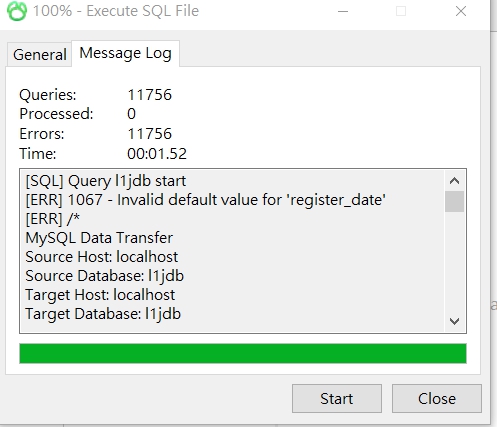Click the log scrollbar up arrow
The image size is (497, 427).
pyautogui.click(x=454, y=181)
